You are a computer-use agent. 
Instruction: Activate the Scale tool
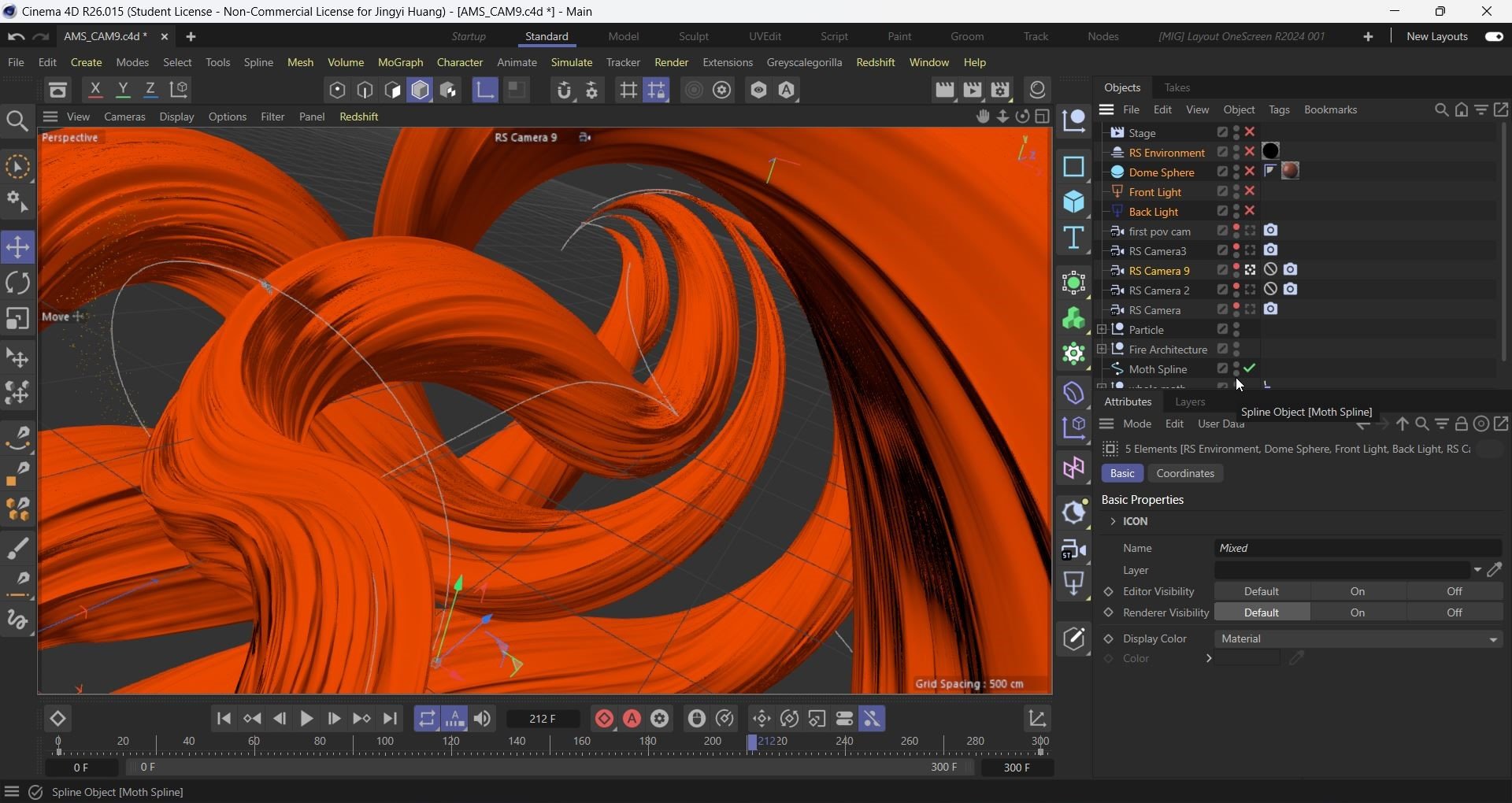coord(17,319)
